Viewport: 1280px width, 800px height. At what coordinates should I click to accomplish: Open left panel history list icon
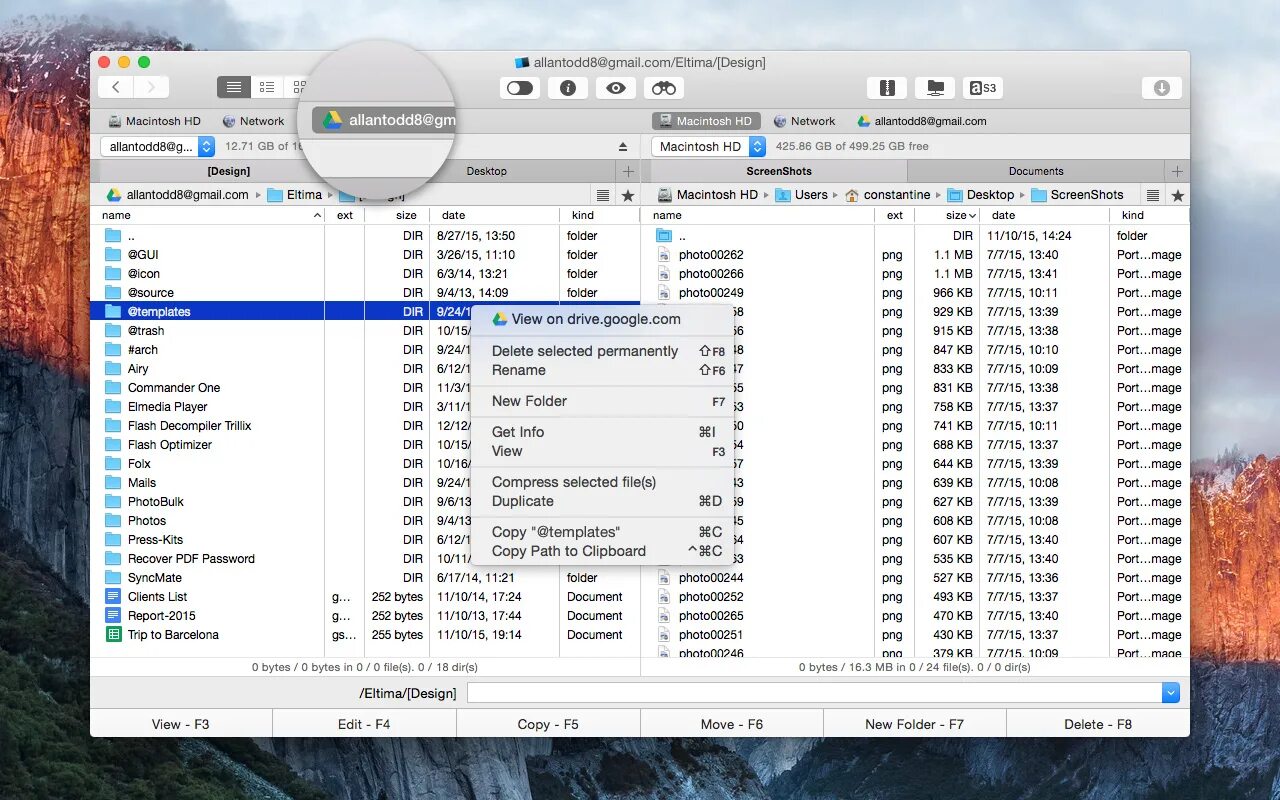point(603,195)
